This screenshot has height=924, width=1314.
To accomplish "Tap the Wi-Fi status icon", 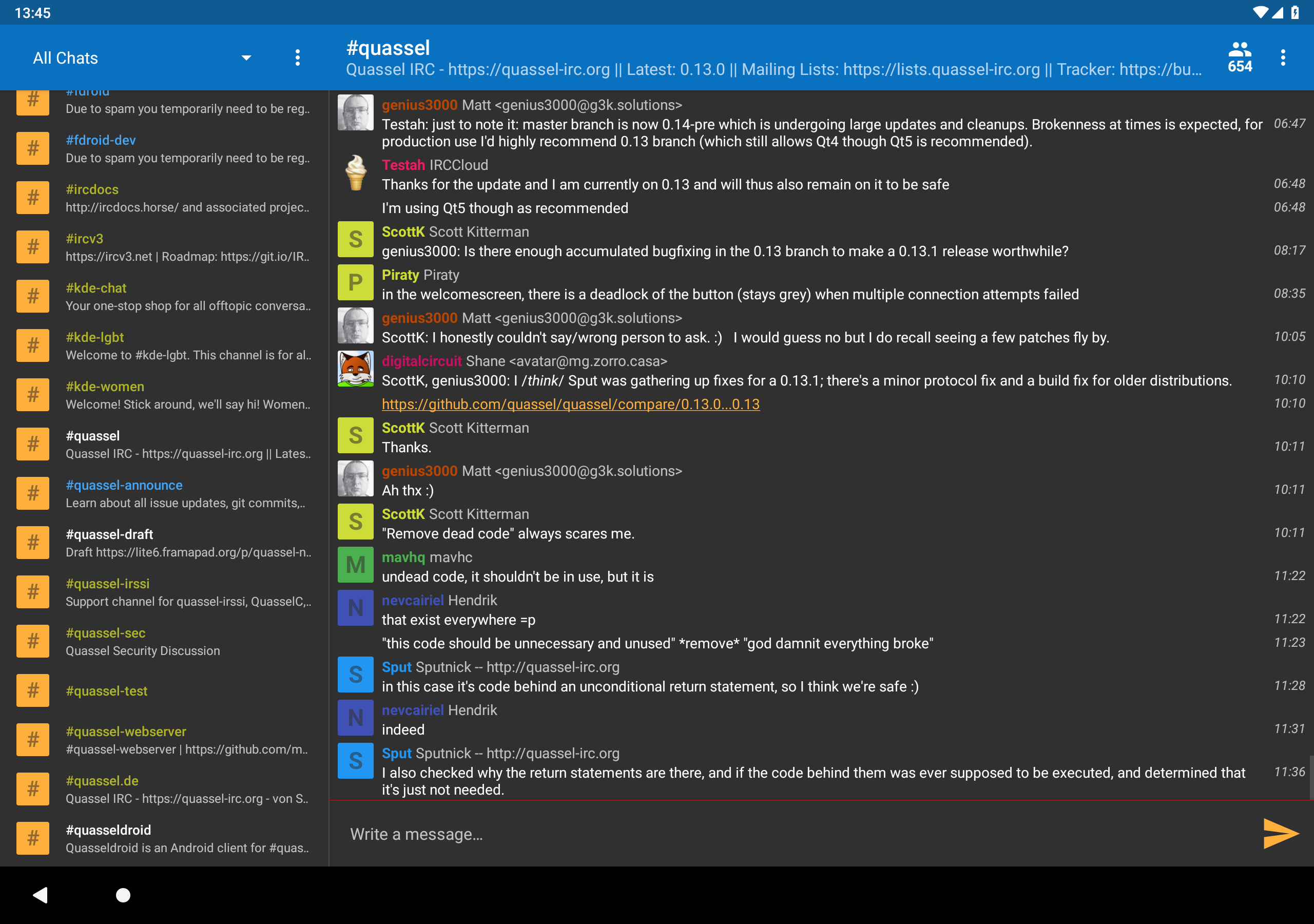I will pos(1260,13).
